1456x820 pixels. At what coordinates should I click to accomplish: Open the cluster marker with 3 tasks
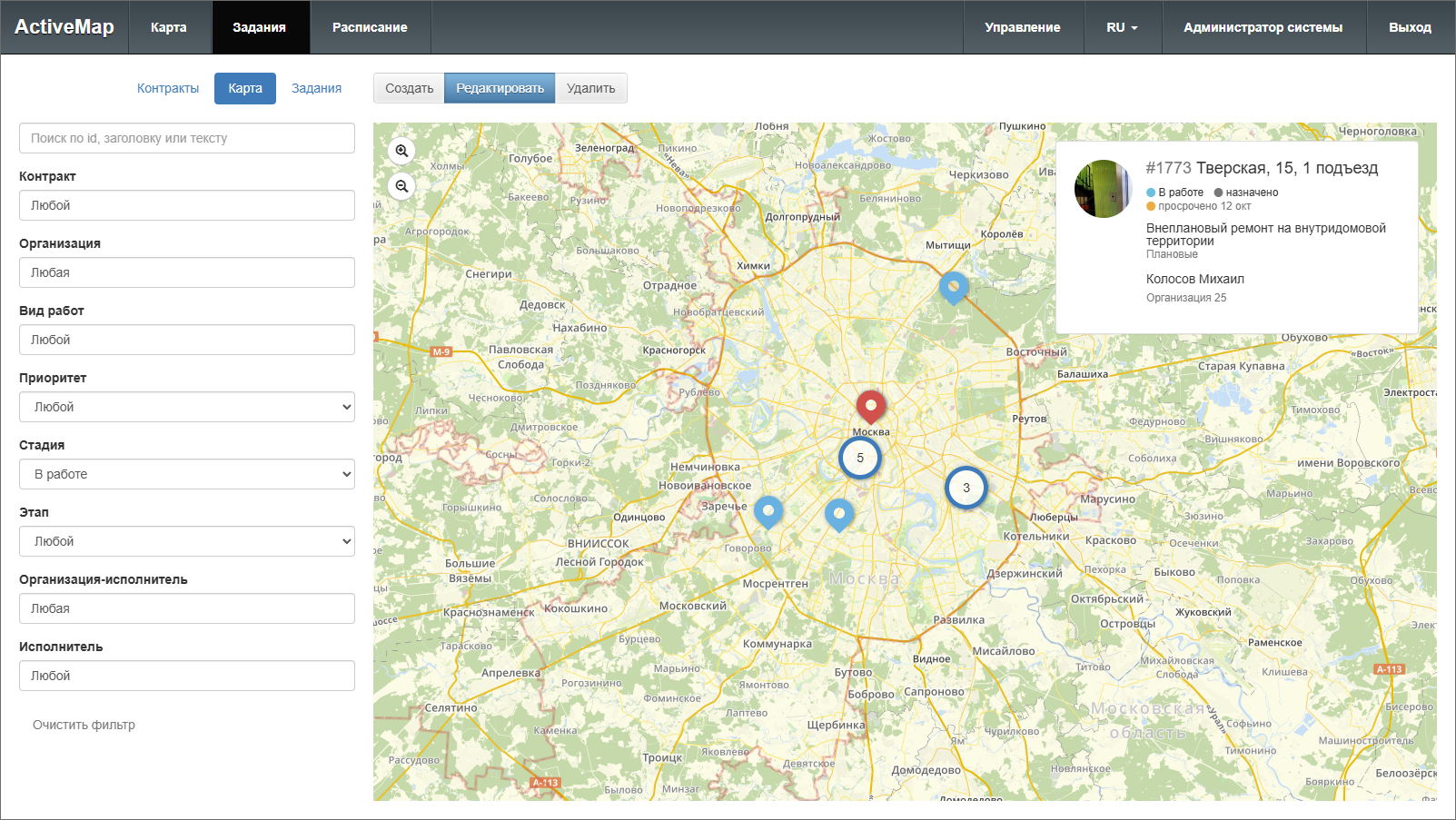pos(966,488)
